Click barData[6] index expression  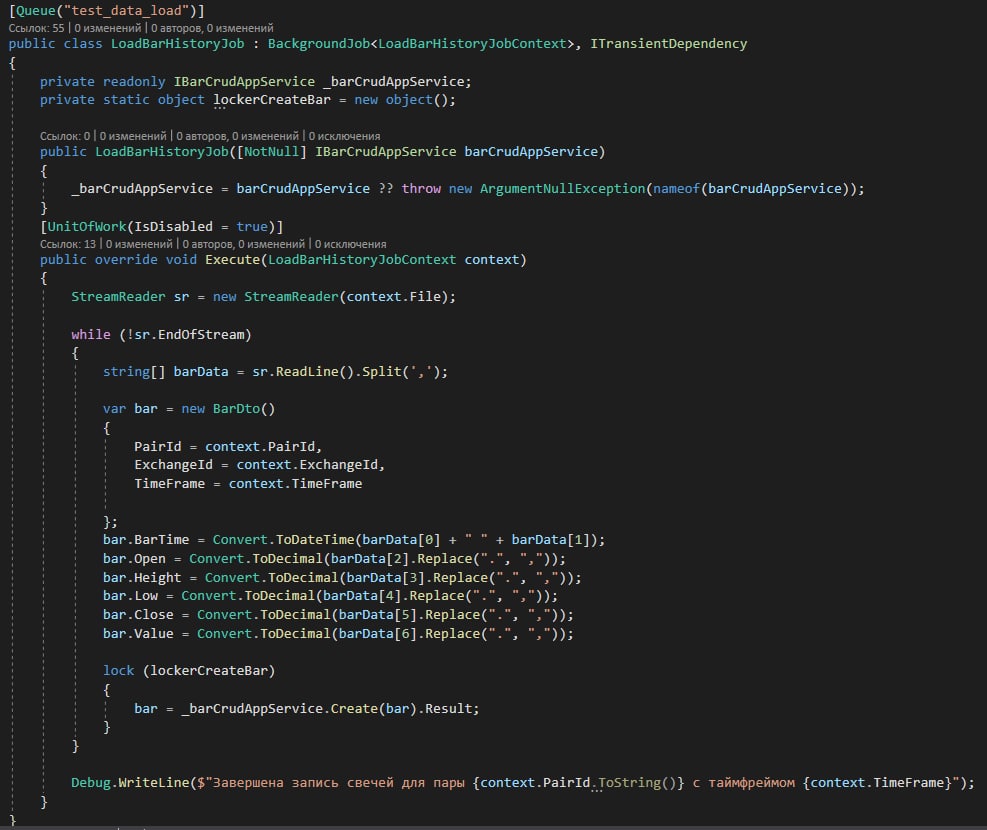coord(378,633)
